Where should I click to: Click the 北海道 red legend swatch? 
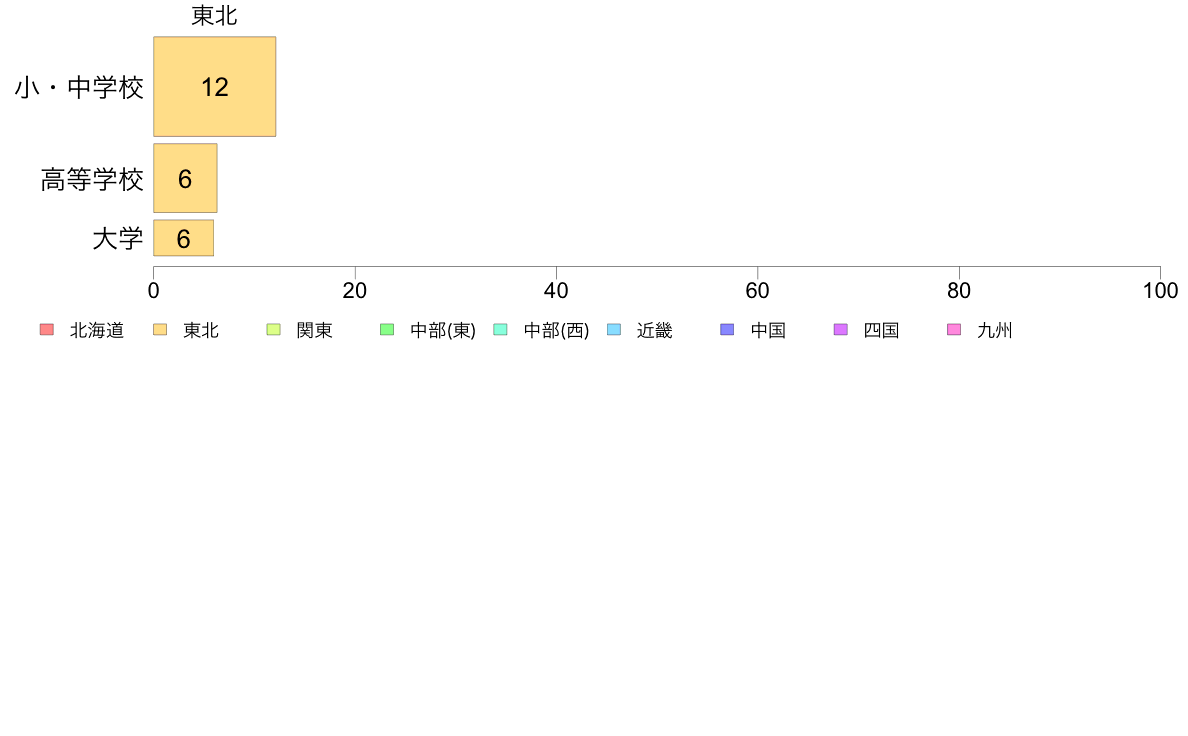tap(47, 330)
